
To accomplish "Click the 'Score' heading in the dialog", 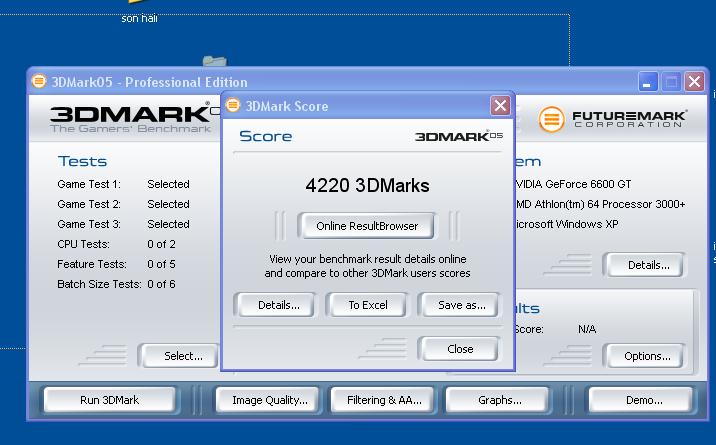I will point(265,136).
